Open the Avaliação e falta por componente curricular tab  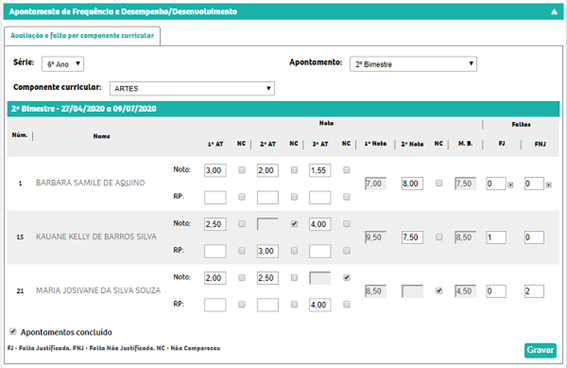[x=82, y=36]
